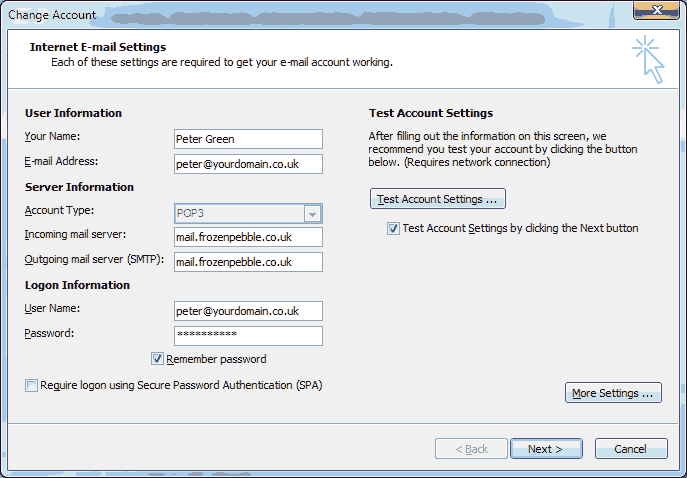
Task: Click the Outgoing mail server (SMTP) field
Action: click(248, 262)
